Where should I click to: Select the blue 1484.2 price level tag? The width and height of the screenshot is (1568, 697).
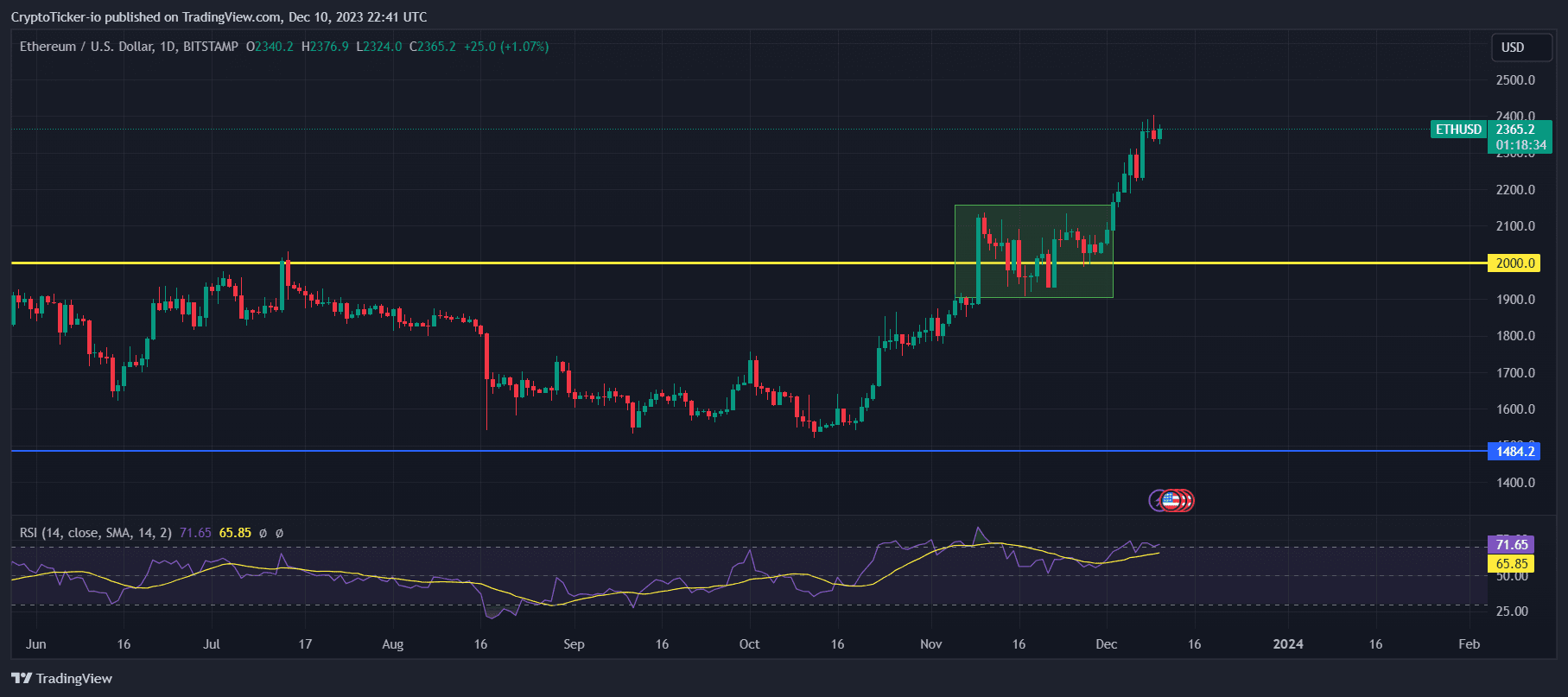1513,451
